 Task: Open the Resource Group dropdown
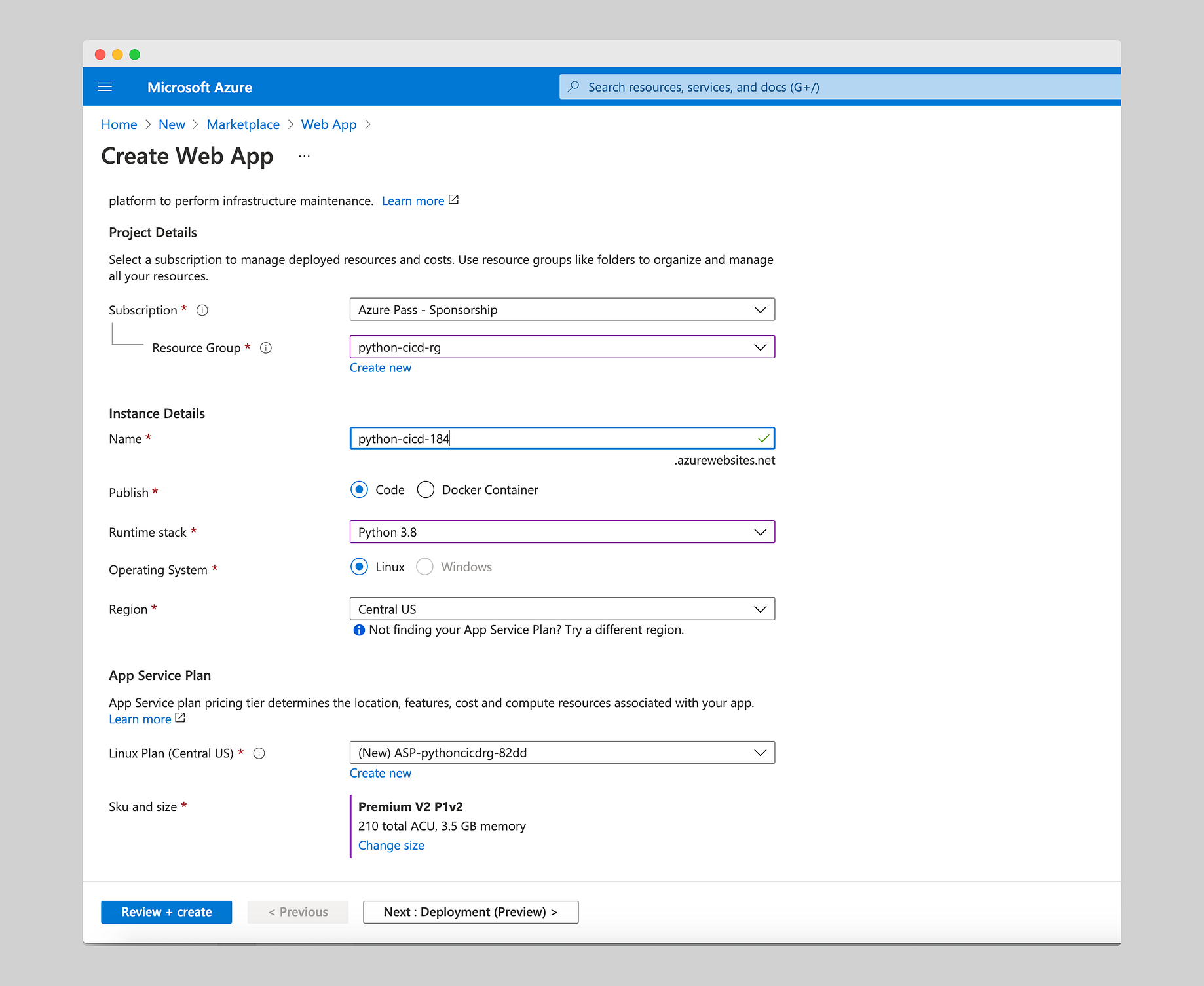point(562,347)
